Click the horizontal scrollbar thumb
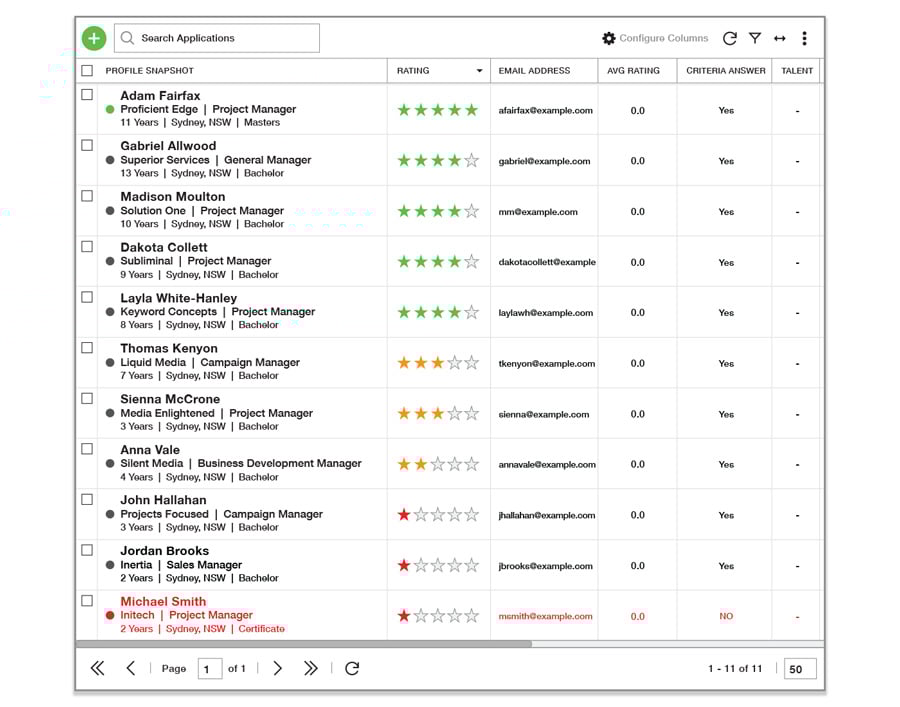The width and height of the screenshot is (900, 707). [x=304, y=644]
